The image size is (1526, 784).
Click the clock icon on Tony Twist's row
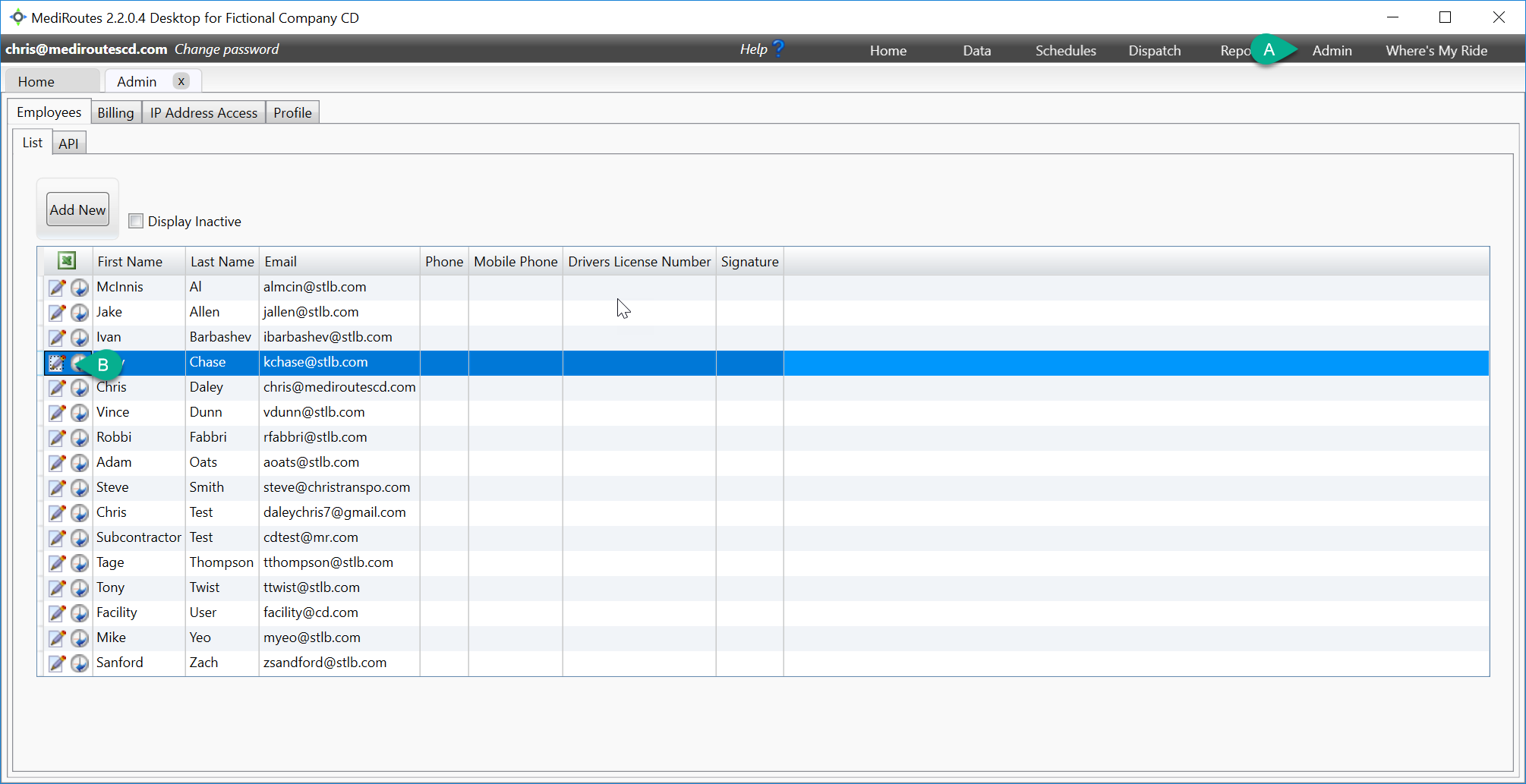coord(80,588)
